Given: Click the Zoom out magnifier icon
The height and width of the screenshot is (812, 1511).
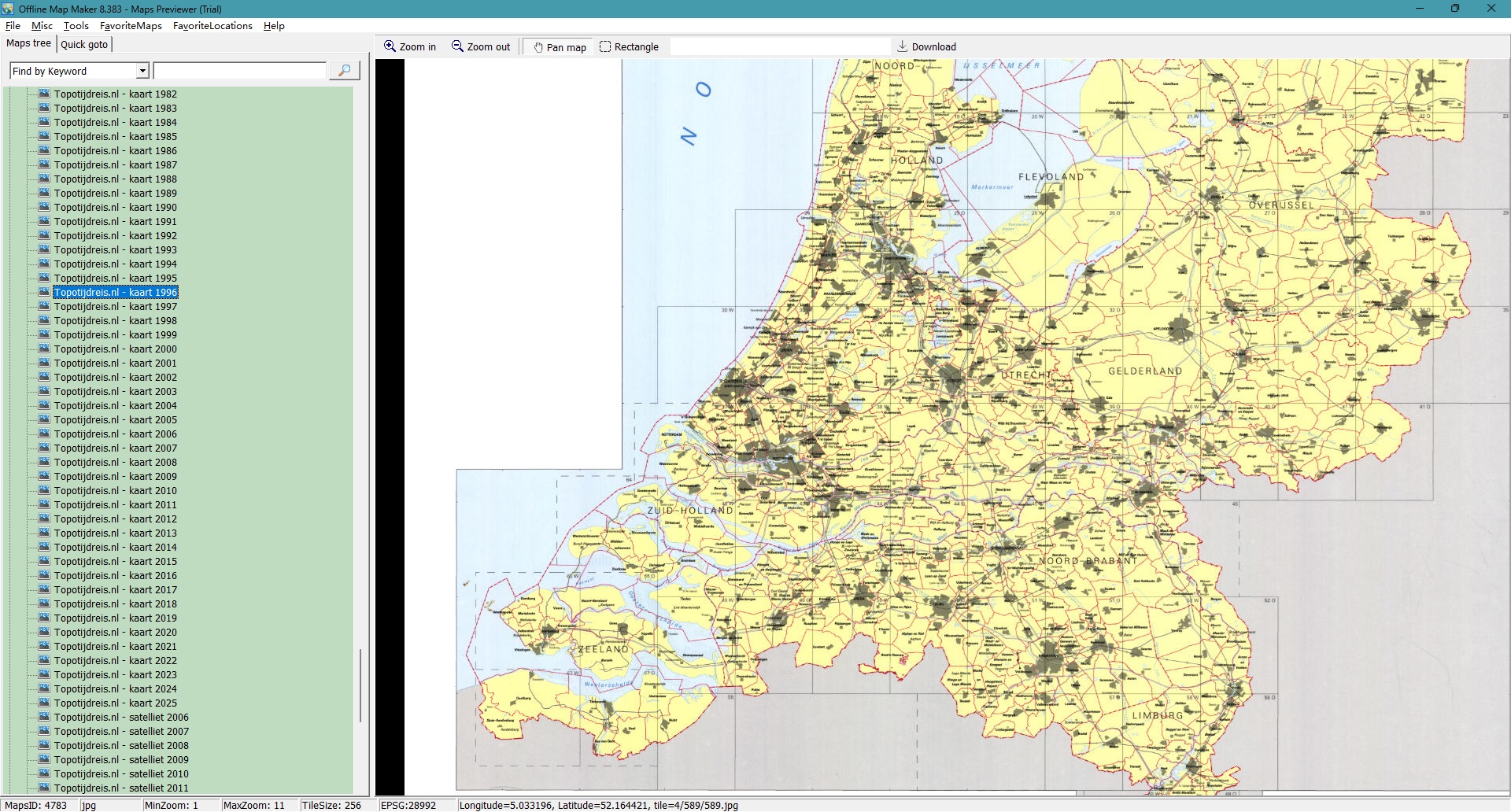Looking at the screenshot, I should (457, 46).
